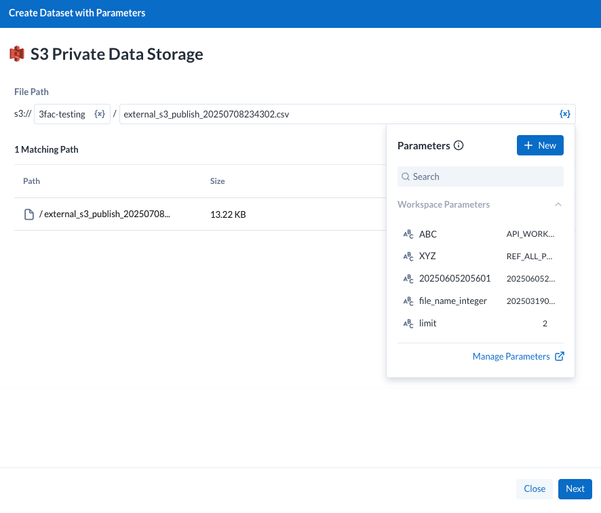
Task: Click parameter icon at end of file path
Action: [x=565, y=114]
